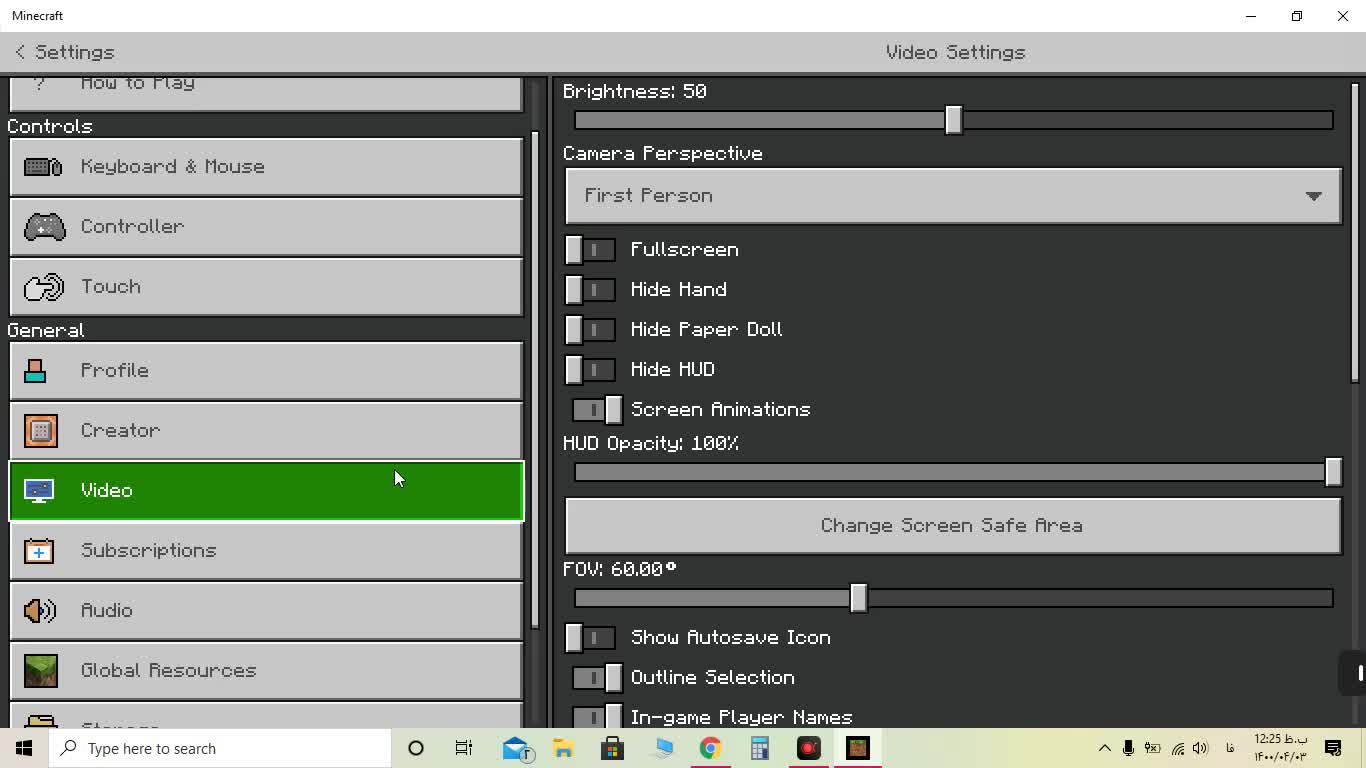This screenshot has height=768, width=1366.
Task: Disable the Screen Animations toggle
Action: coord(598,410)
